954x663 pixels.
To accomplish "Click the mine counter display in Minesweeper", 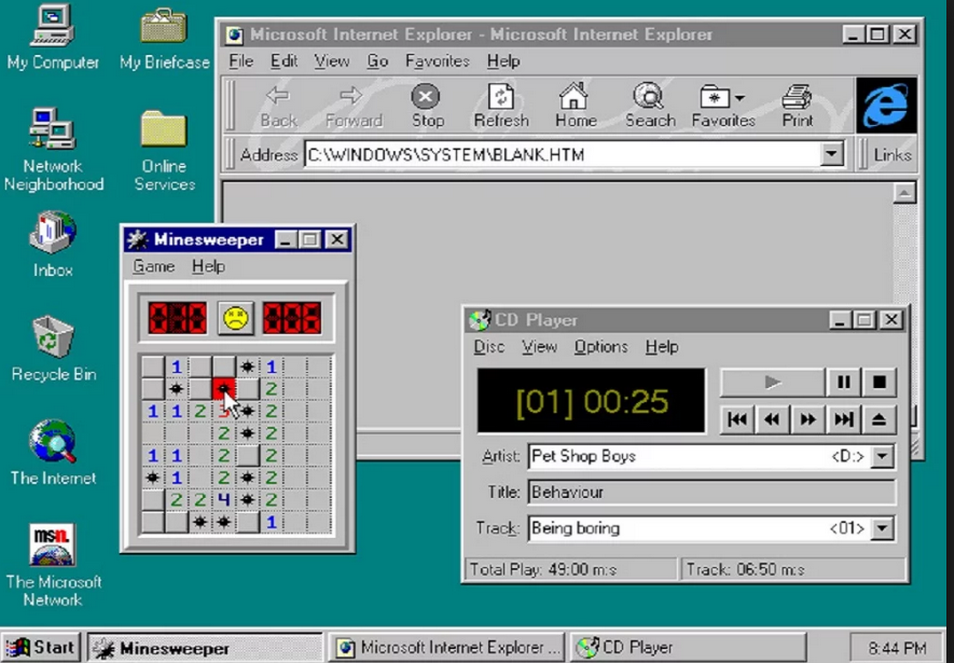I will coord(178,318).
